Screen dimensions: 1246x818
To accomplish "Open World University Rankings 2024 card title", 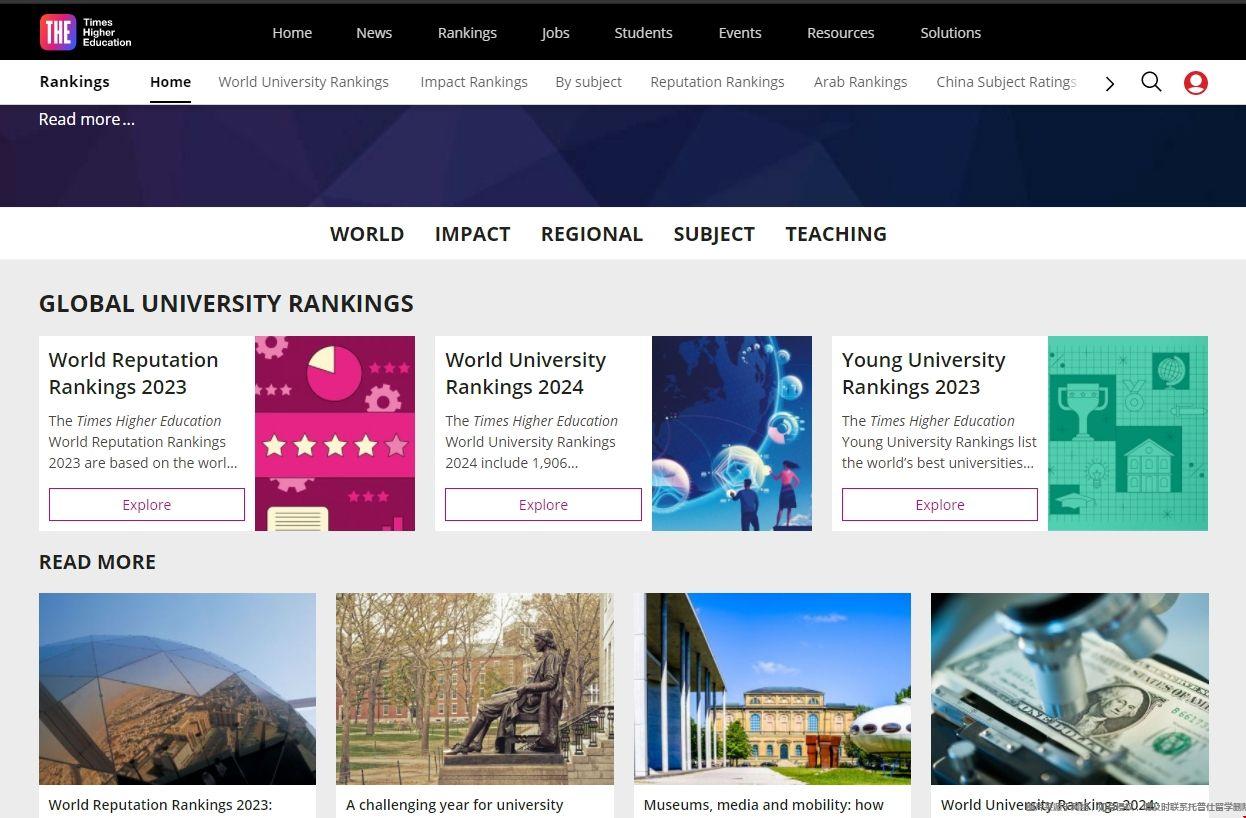I will tap(526, 373).
